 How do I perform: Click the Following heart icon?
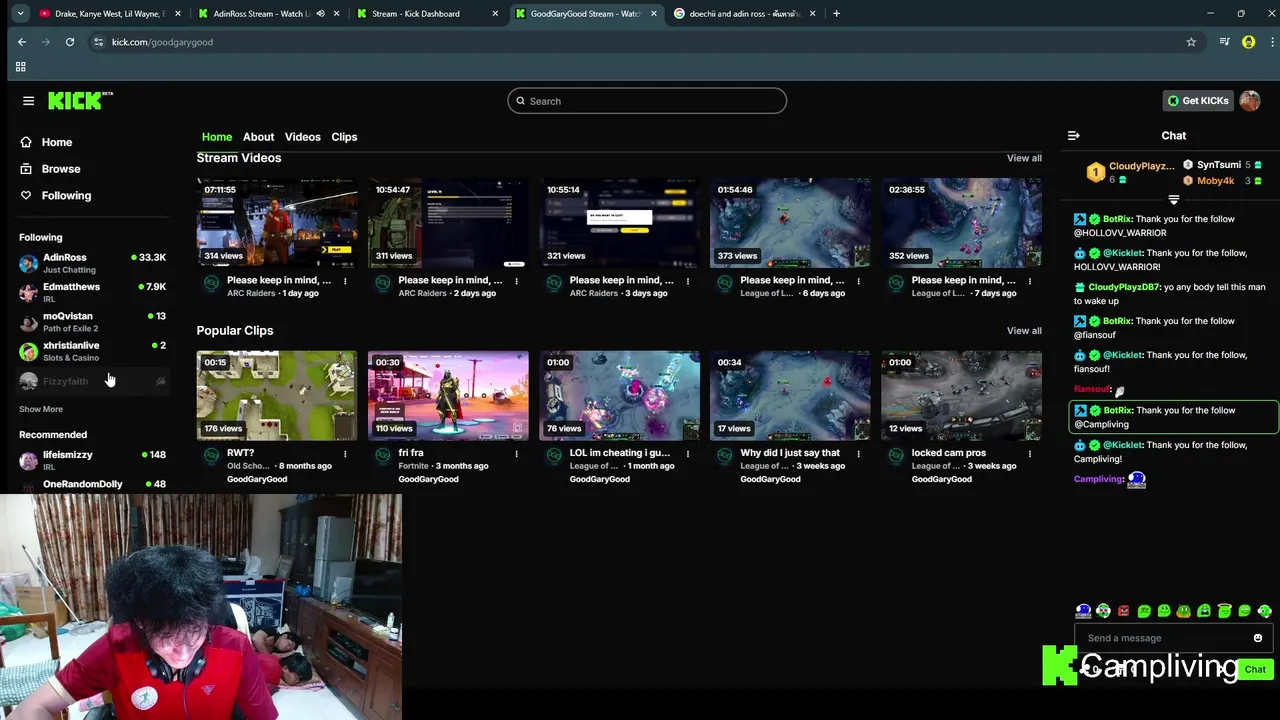click(26, 195)
